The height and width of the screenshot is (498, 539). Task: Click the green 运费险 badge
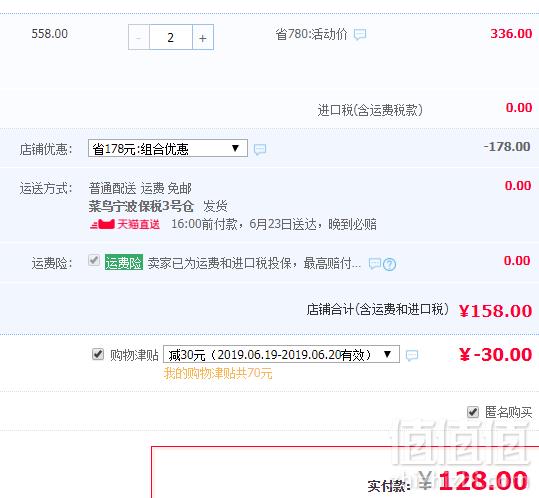[124, 263]
